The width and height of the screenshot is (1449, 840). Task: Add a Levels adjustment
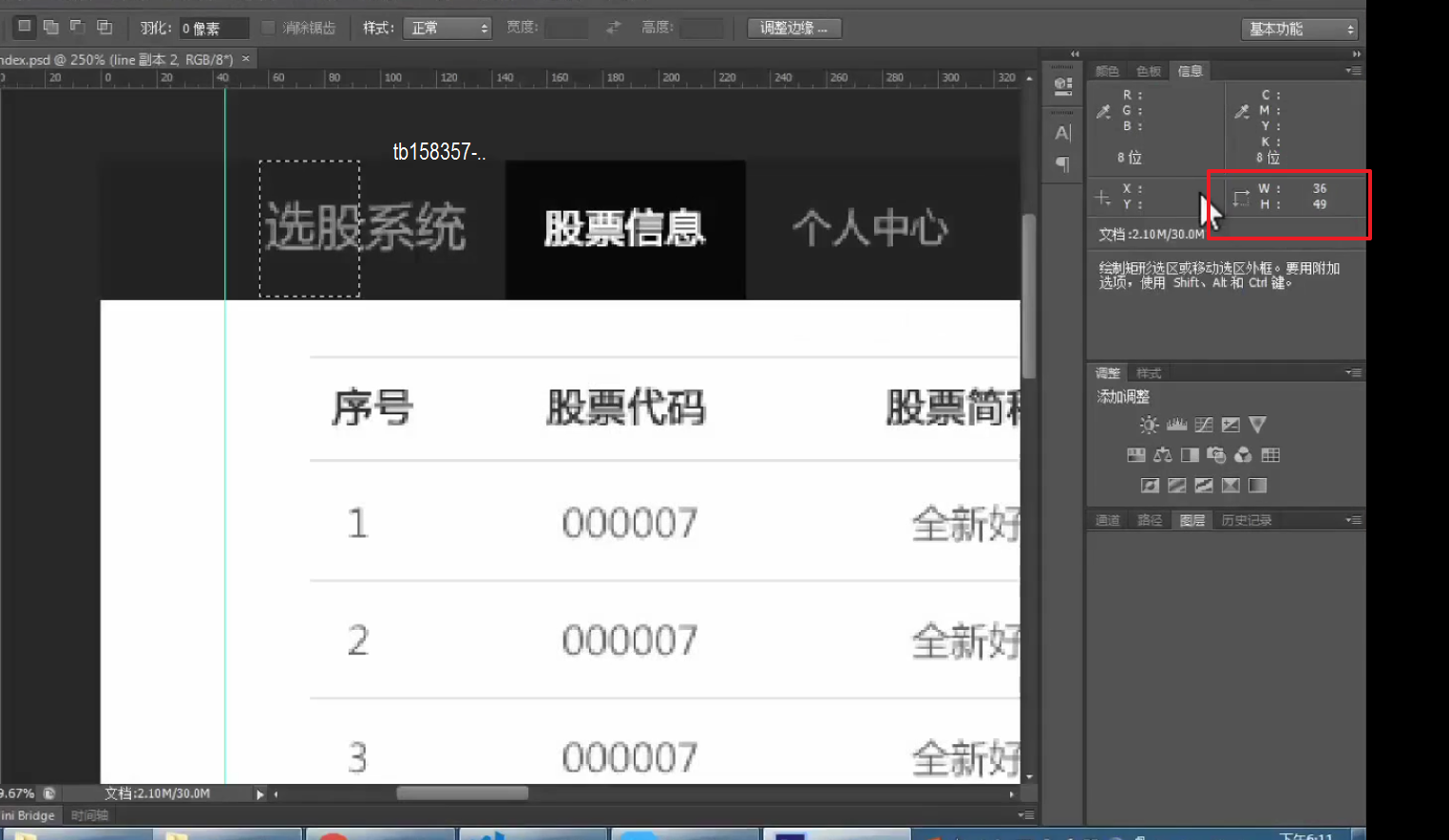(1176, 425)
